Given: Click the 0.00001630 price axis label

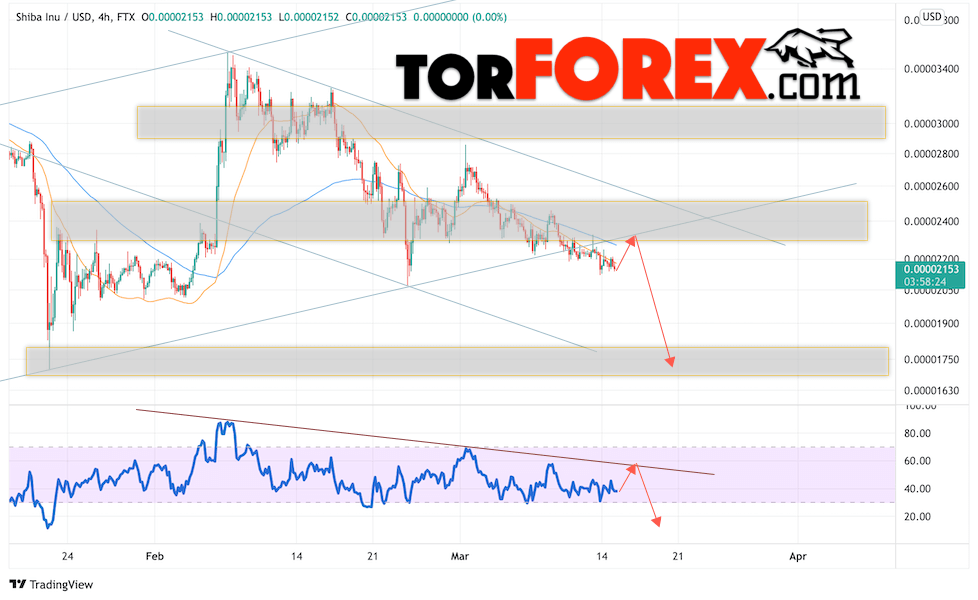Looking at the screenshot, I should [x=931, y=391].
